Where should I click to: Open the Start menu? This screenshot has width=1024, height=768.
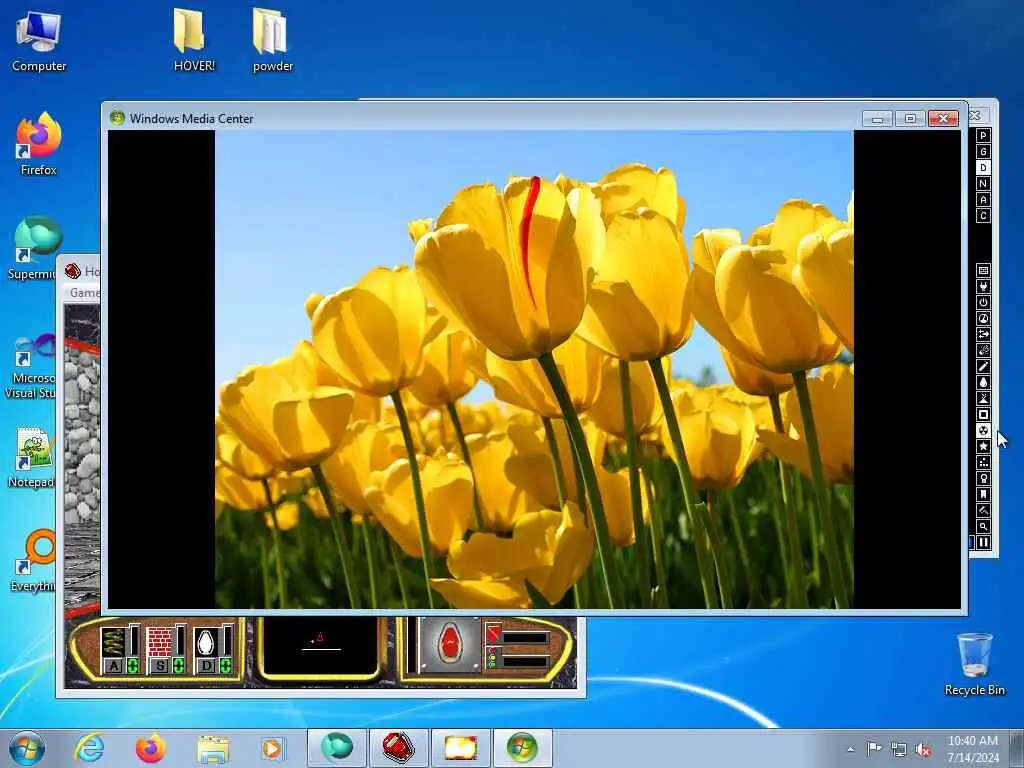point(27,748)
